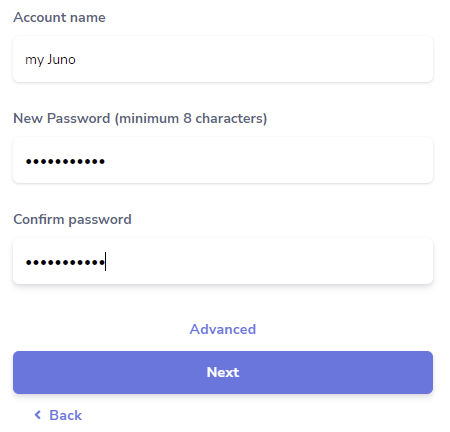Place cursor at end of Confirm password dots
This screenshot has width=450, height=432.
pos(106,262)
